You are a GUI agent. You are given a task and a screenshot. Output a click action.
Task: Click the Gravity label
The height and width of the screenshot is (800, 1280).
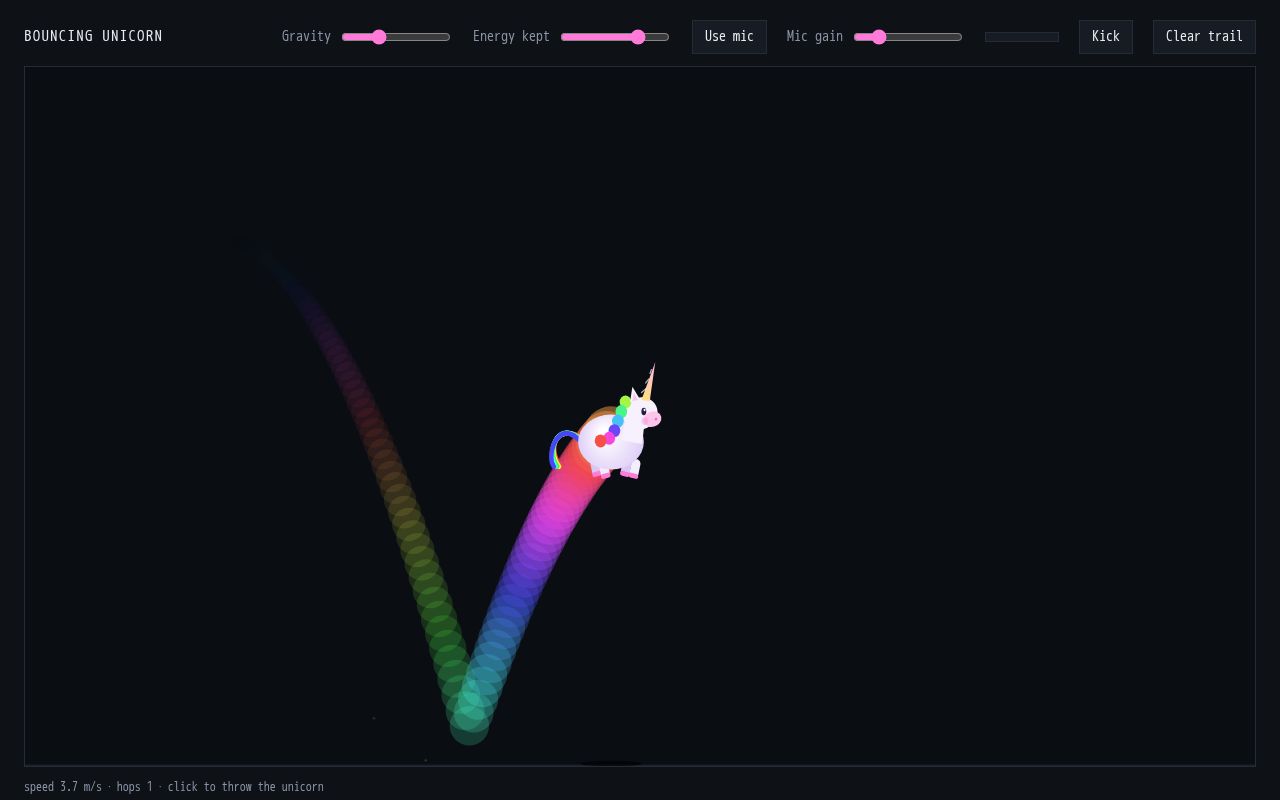306,37
